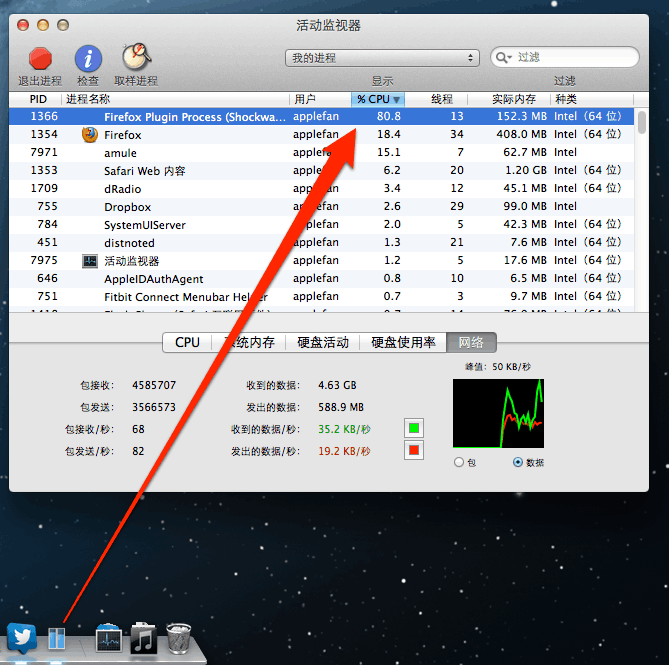Select the distnoted process row

tap(322, 242)
